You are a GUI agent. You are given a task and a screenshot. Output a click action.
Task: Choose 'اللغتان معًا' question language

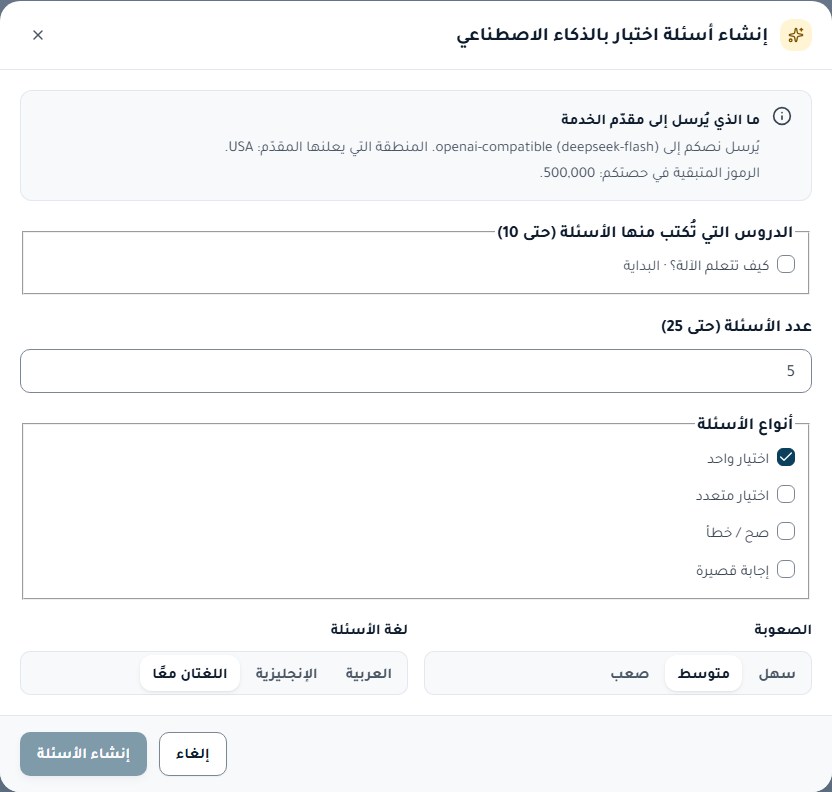(x=190, y=673)
